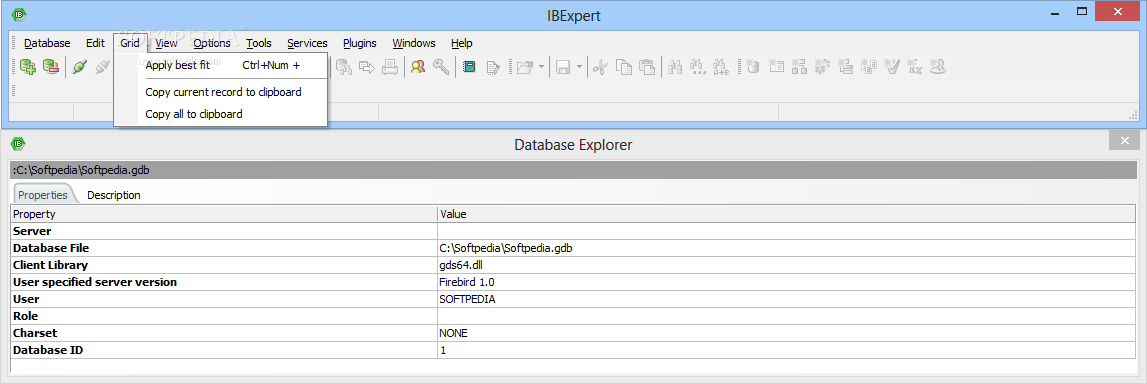
Task: Click the IBExpert logo in title bar
Action: point(19,14)
